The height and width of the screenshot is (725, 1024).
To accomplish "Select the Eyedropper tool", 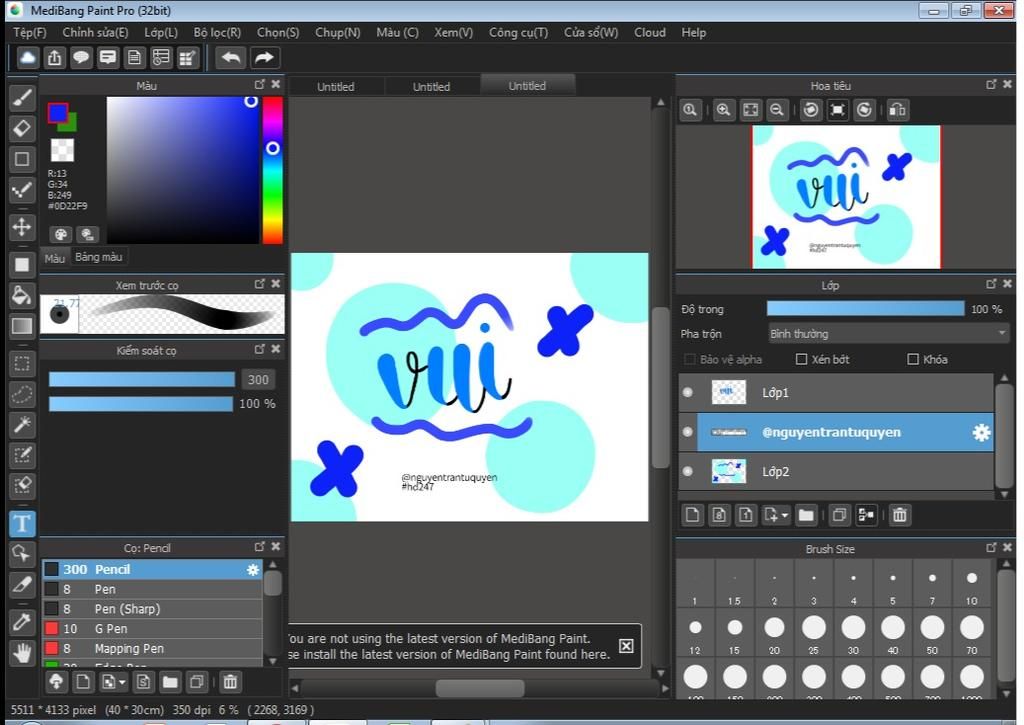I will click(x=22, y=622).
